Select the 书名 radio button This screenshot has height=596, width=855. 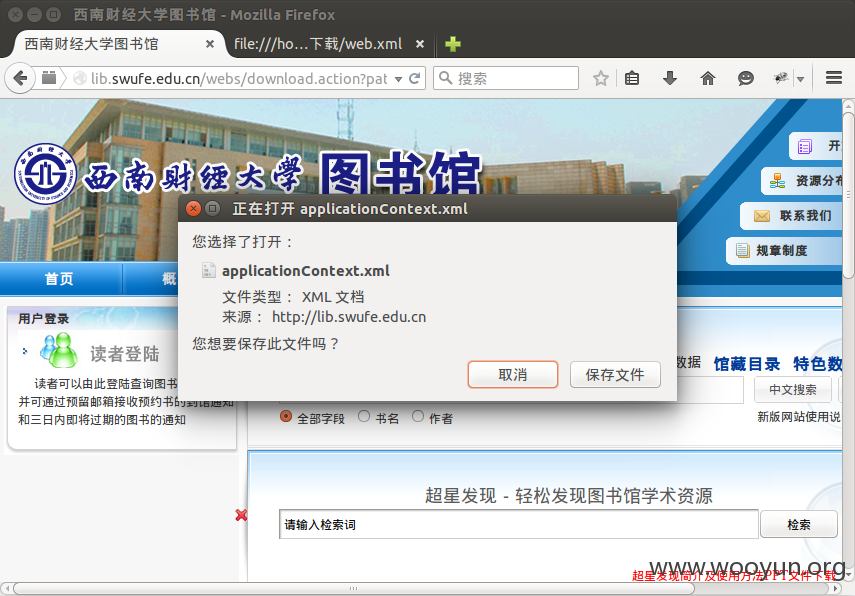click(x=364, y=417)
